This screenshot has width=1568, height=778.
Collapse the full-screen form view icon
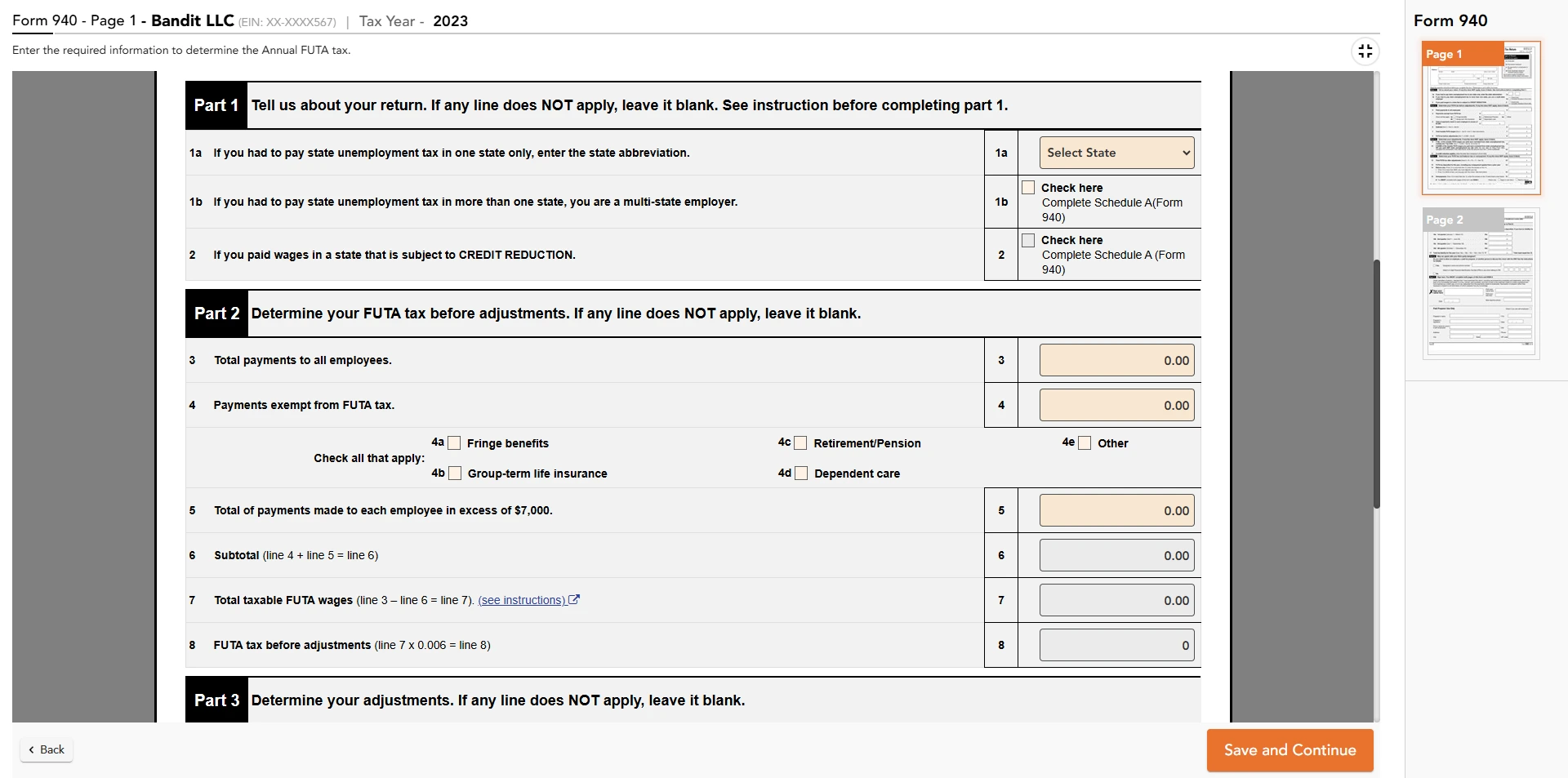click(1365, 51)
